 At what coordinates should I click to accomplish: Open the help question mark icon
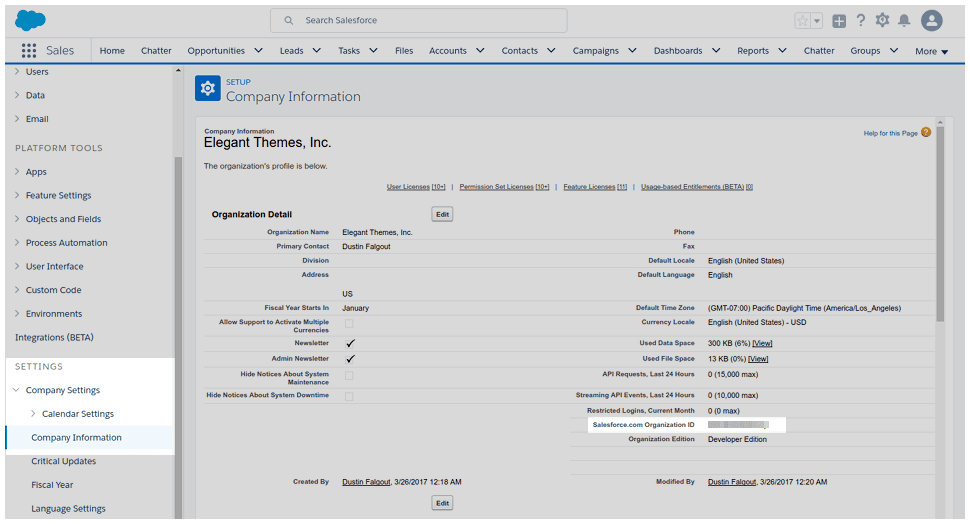860,21
